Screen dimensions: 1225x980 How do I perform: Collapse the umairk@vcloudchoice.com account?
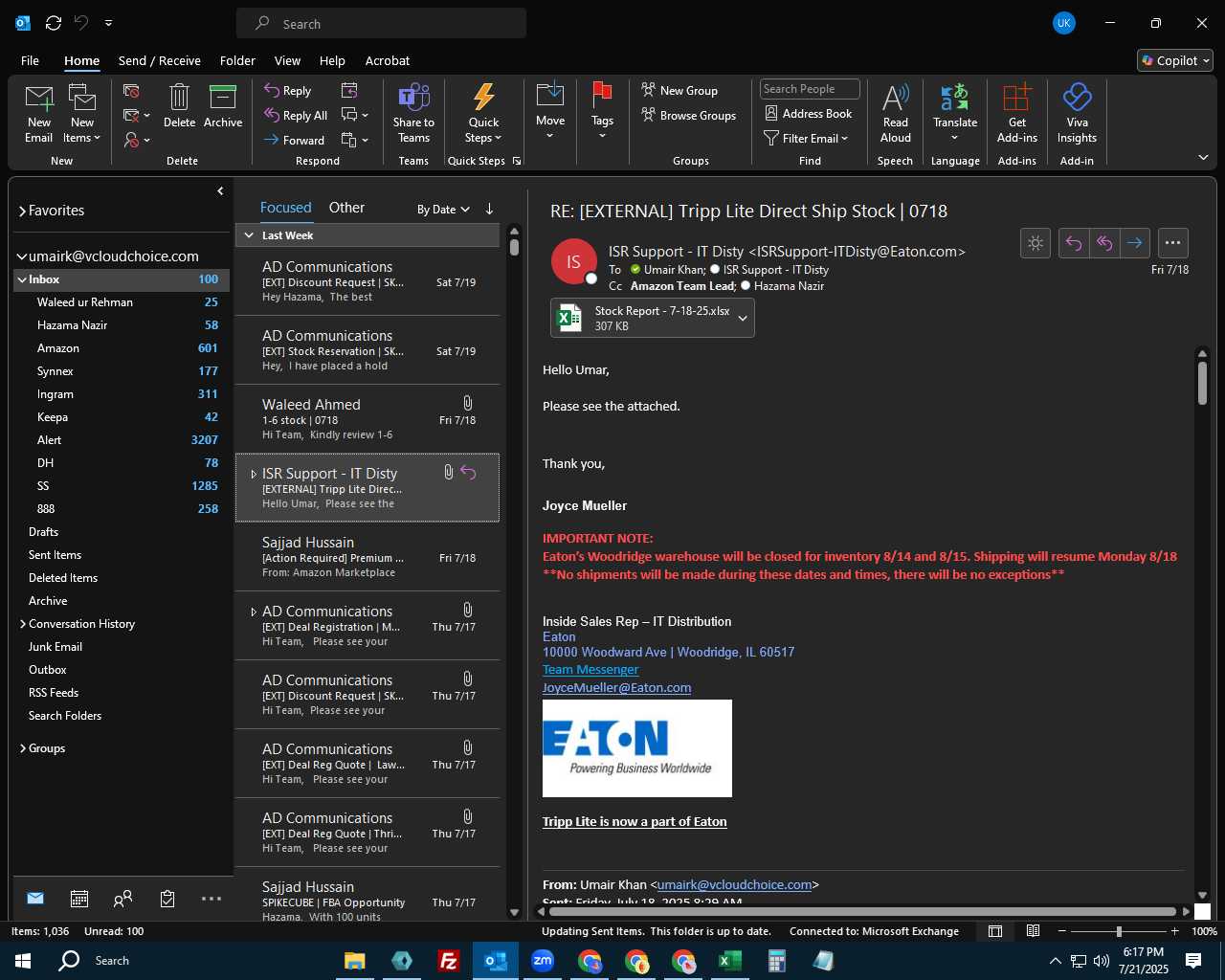(21, 256)
